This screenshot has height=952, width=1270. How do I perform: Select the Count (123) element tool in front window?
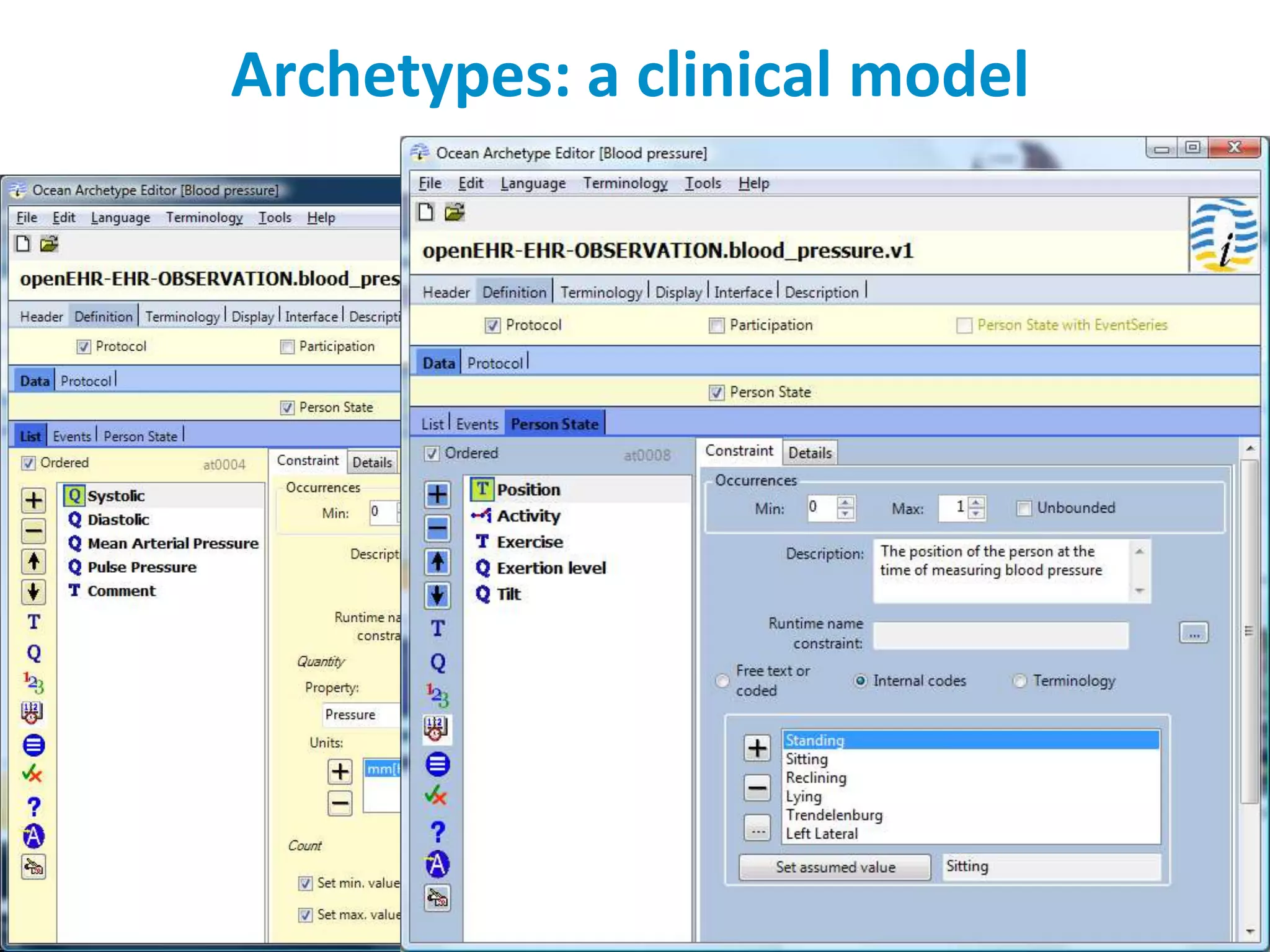[437, 696]
